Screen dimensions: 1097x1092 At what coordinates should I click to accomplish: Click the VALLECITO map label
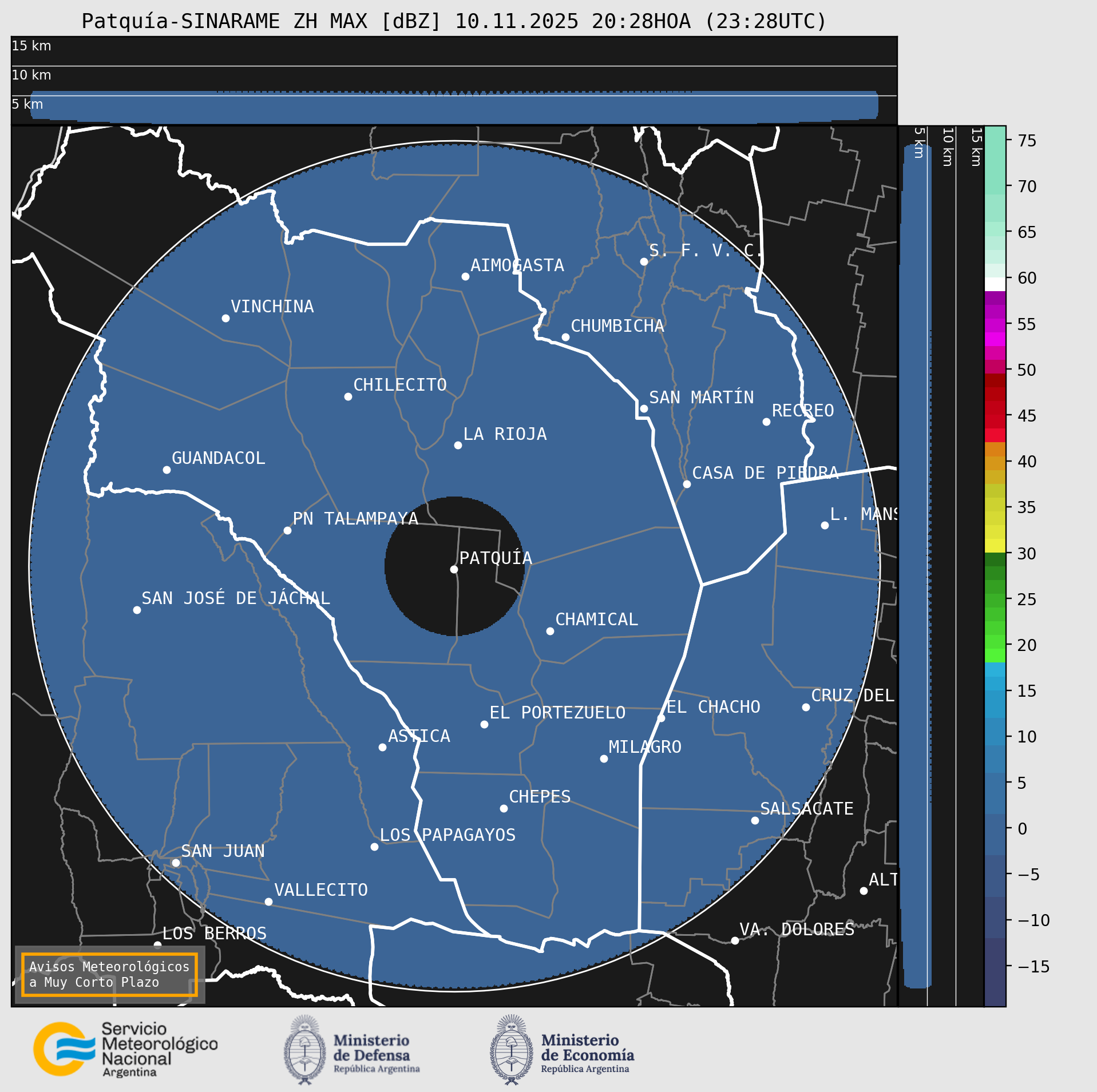(x=321, y=890)
